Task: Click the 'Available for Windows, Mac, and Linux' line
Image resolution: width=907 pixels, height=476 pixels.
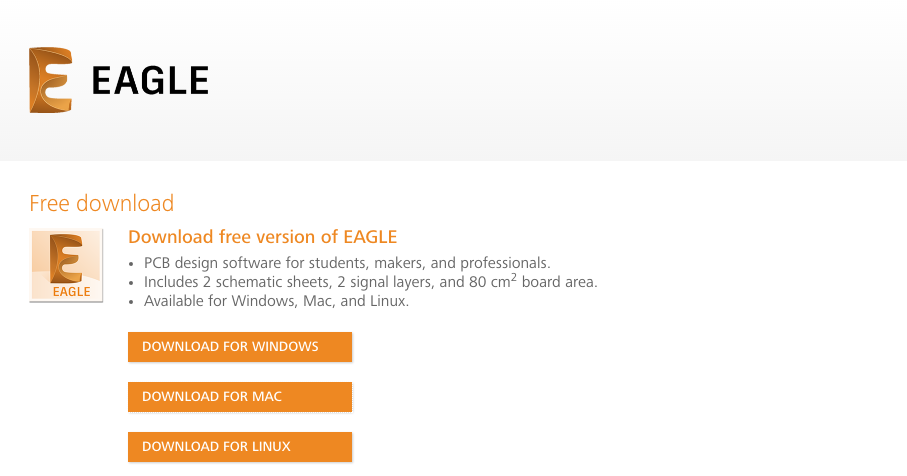Action: click(276, 301)
